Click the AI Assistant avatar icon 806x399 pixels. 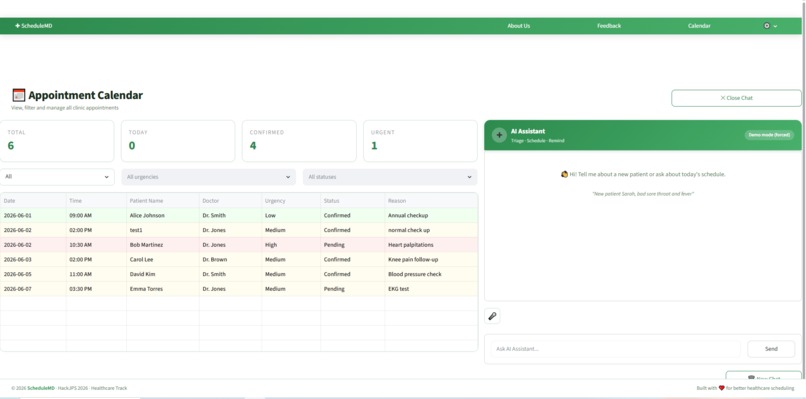499,135
